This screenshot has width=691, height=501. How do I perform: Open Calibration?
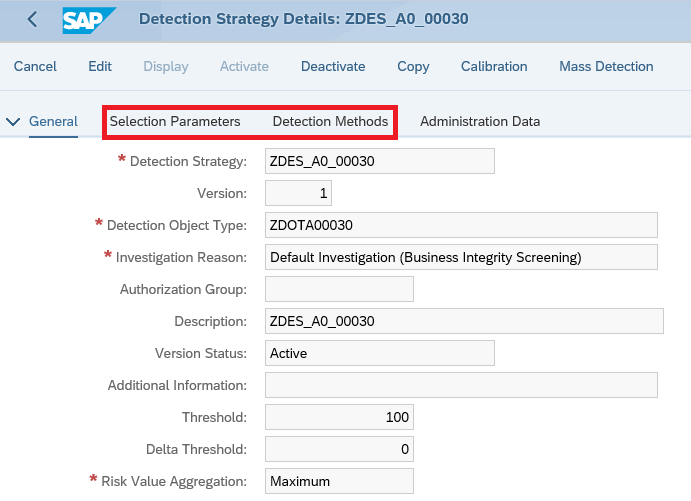pos(494,67)
